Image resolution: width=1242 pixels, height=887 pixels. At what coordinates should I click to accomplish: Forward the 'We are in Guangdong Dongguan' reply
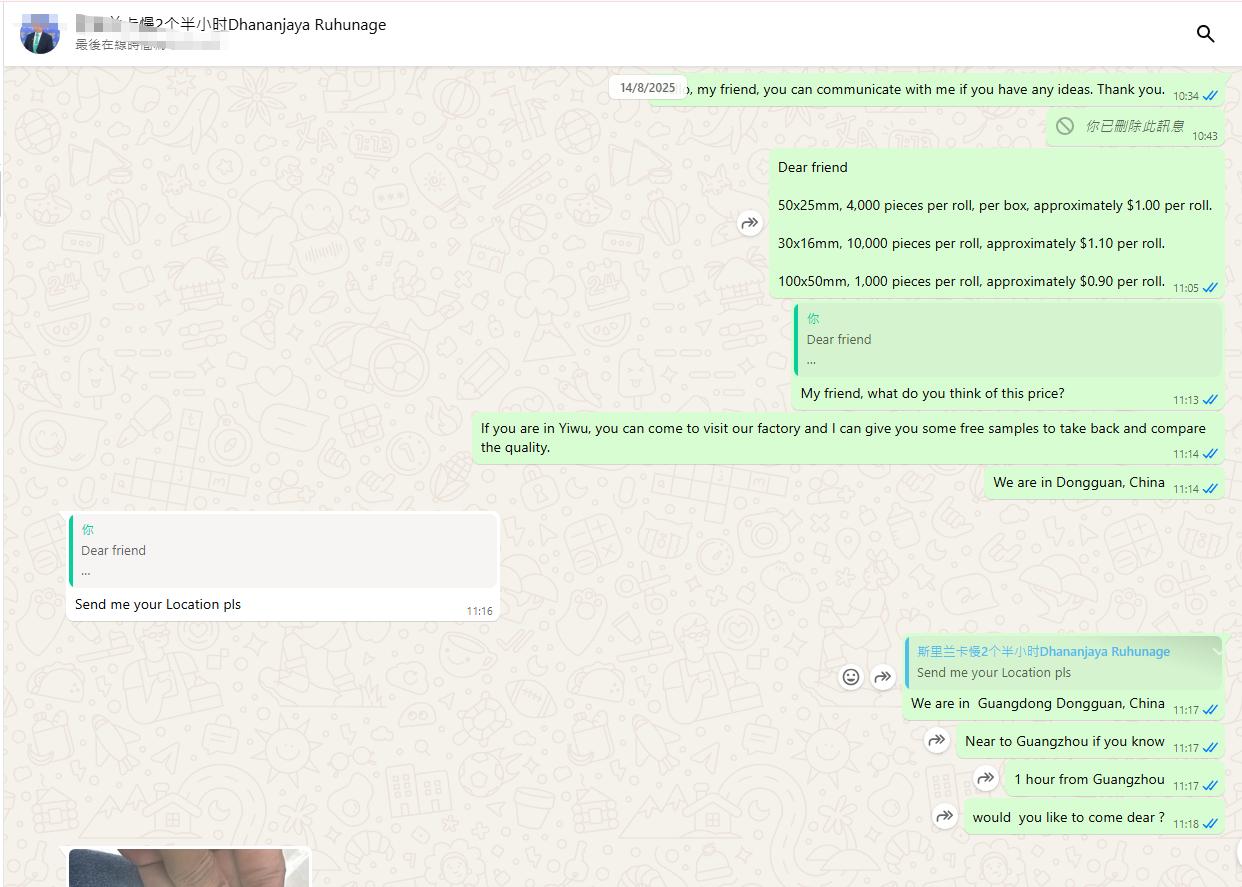click(x=882, y=677)
